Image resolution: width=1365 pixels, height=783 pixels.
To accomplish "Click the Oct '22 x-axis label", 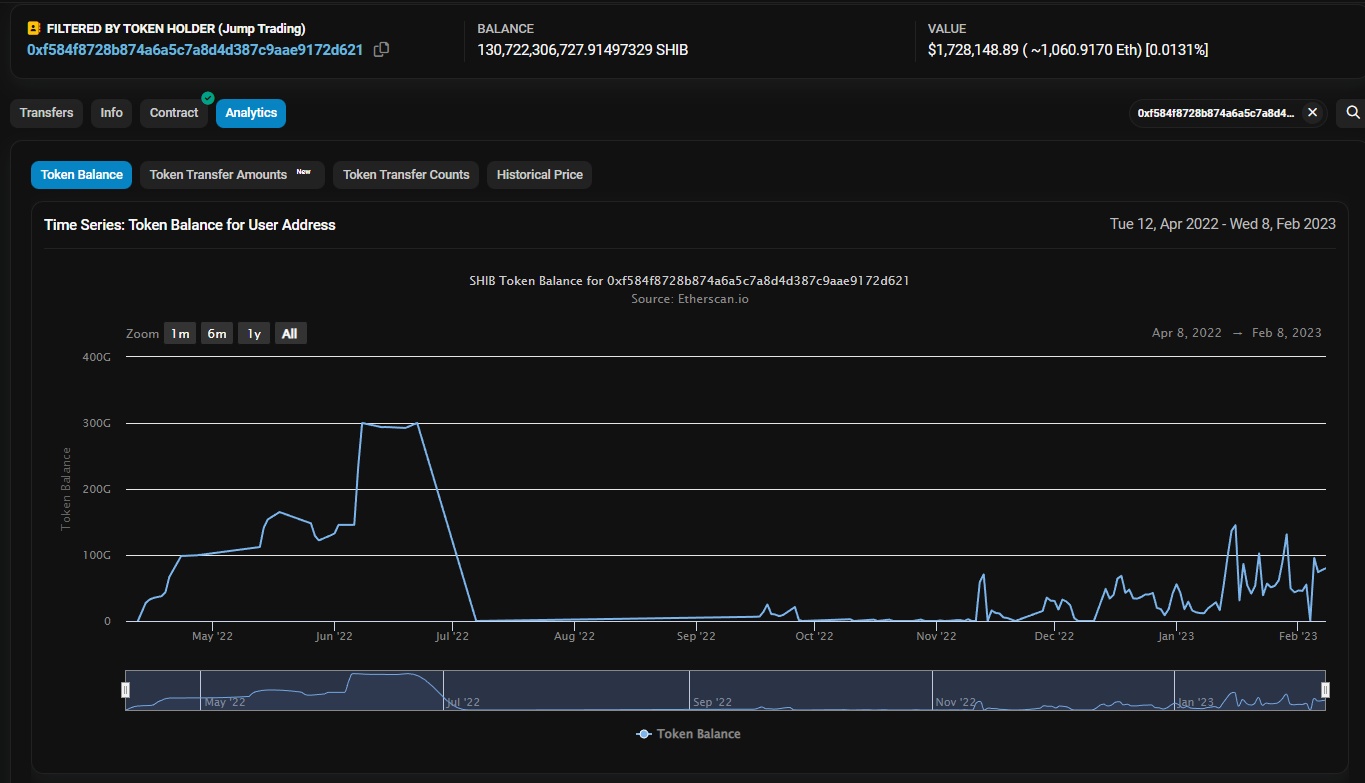I will 814,636.
